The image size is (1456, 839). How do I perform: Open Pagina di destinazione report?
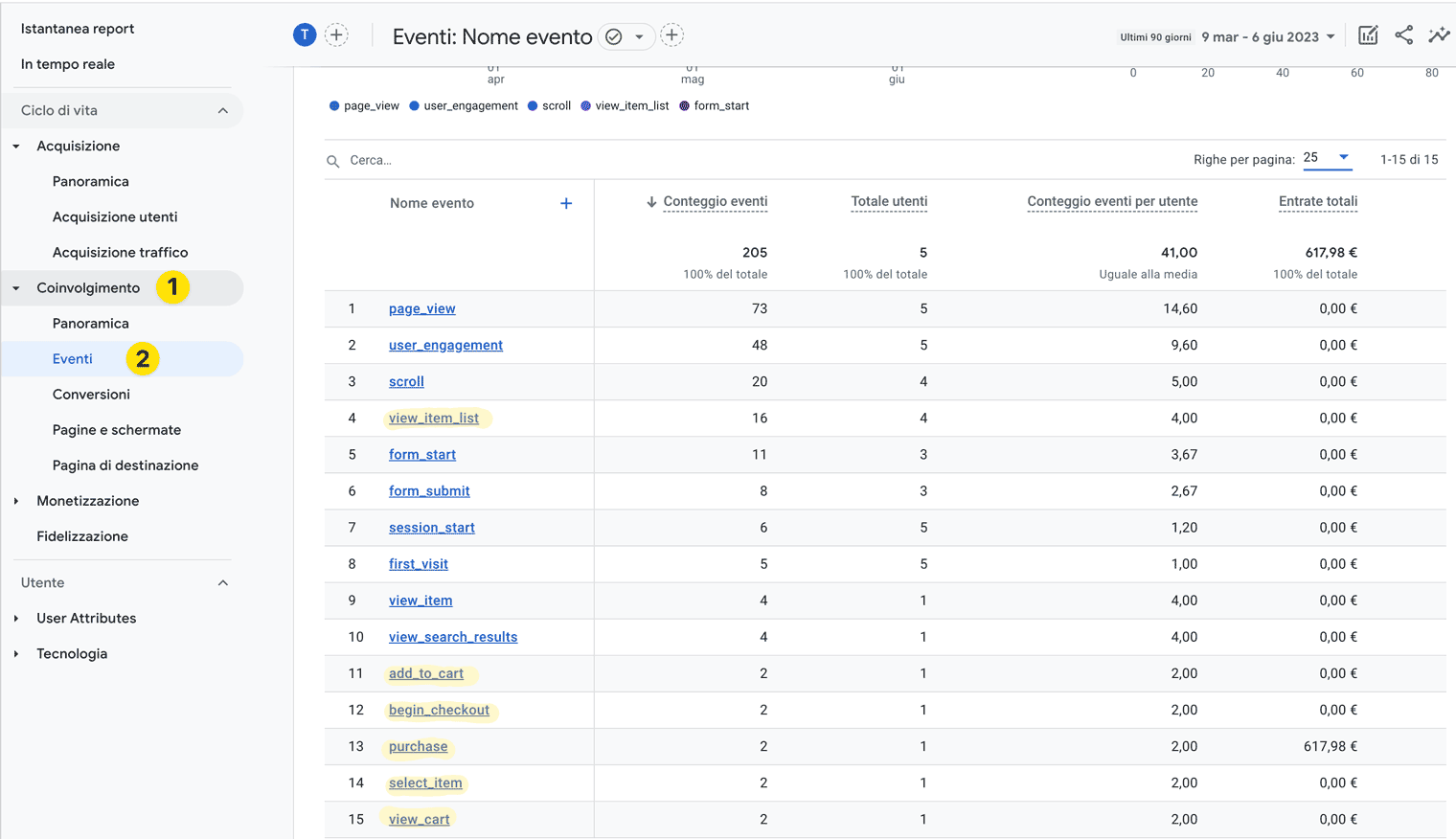pos(125,465)
